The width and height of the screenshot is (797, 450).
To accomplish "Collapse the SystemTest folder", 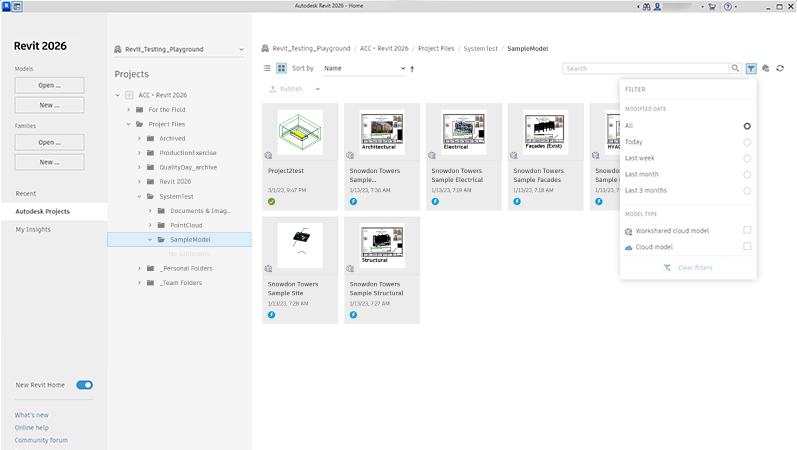I will pos(139,196).
